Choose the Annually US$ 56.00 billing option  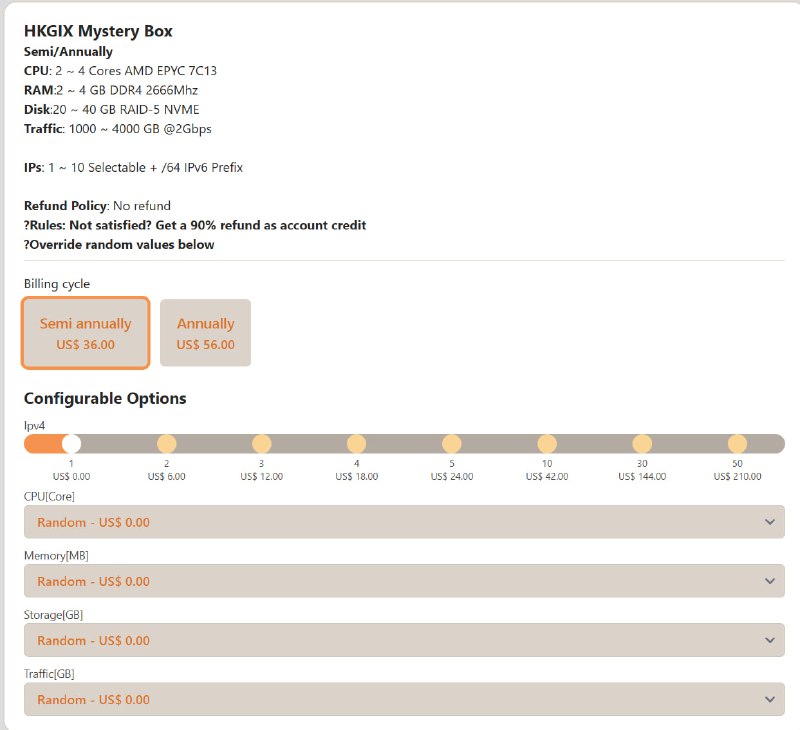tap(205, 333)
